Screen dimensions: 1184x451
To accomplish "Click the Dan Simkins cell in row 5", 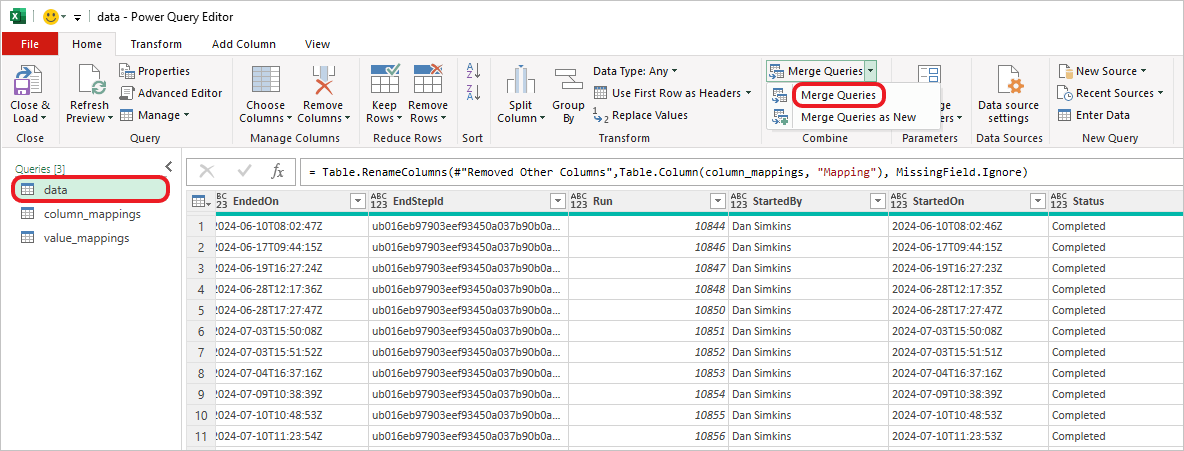I will 808,310.
